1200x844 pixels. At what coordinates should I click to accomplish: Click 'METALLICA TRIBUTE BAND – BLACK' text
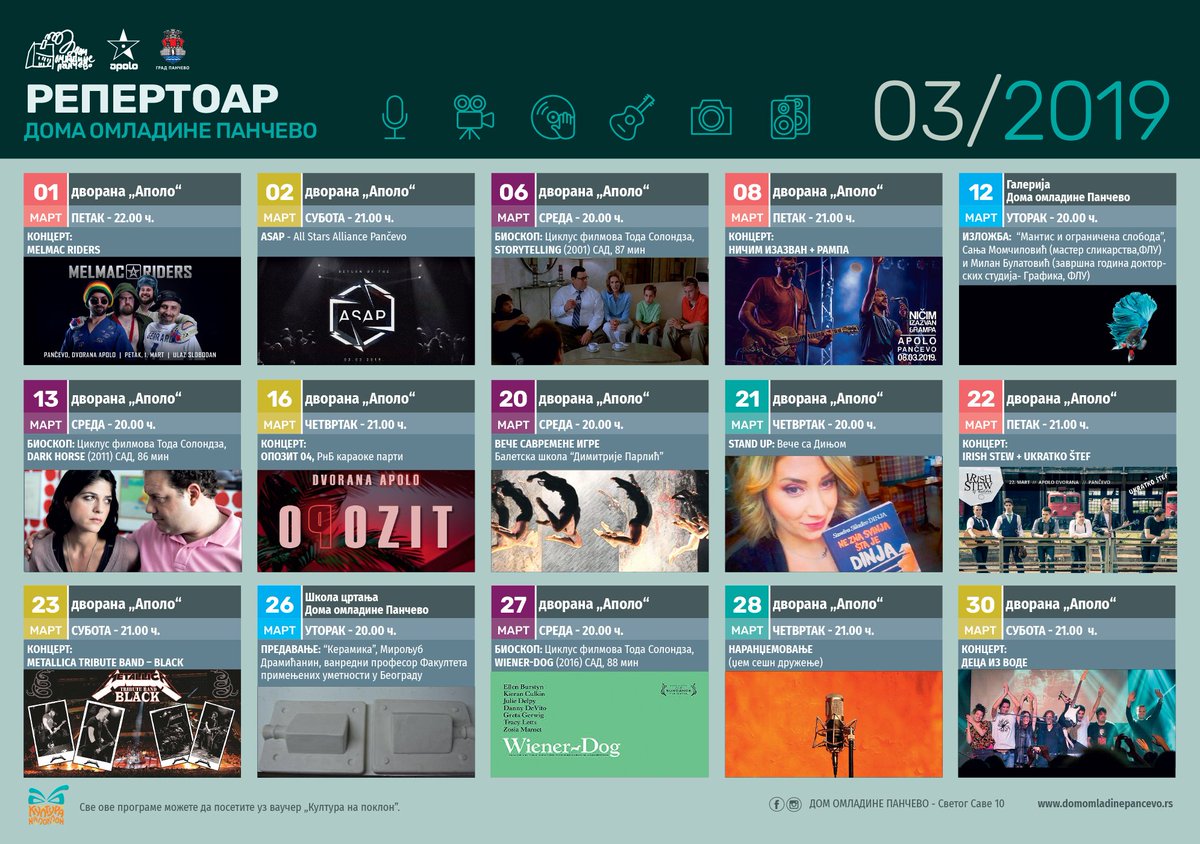point(106,662)
